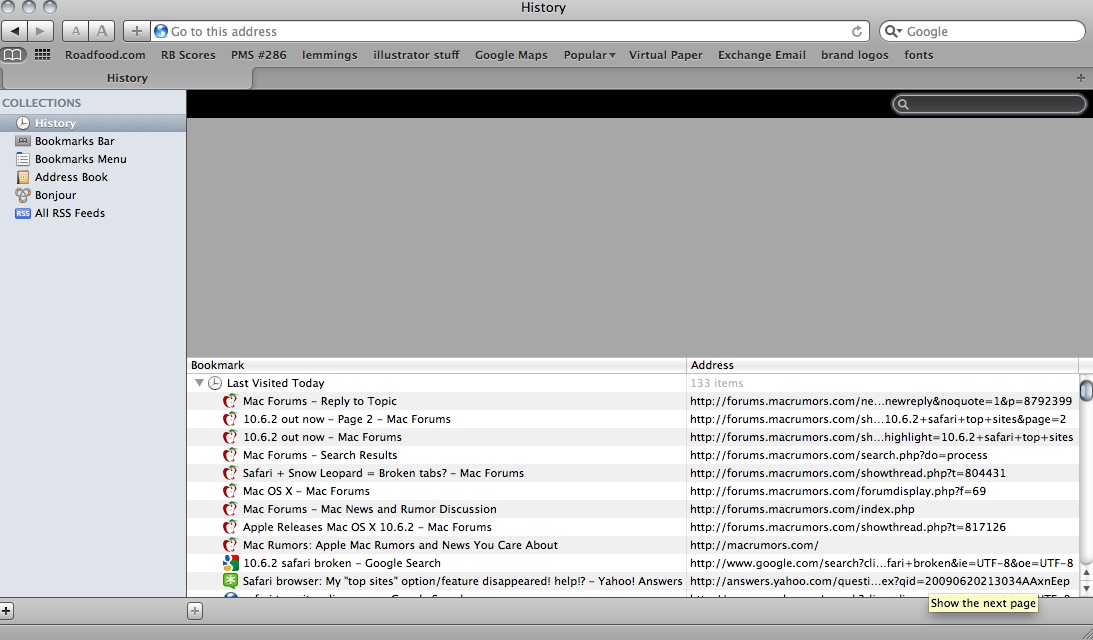Open the Virtual Paper bookmark
Screen dimensions: 1093x640
click(666, 55)
